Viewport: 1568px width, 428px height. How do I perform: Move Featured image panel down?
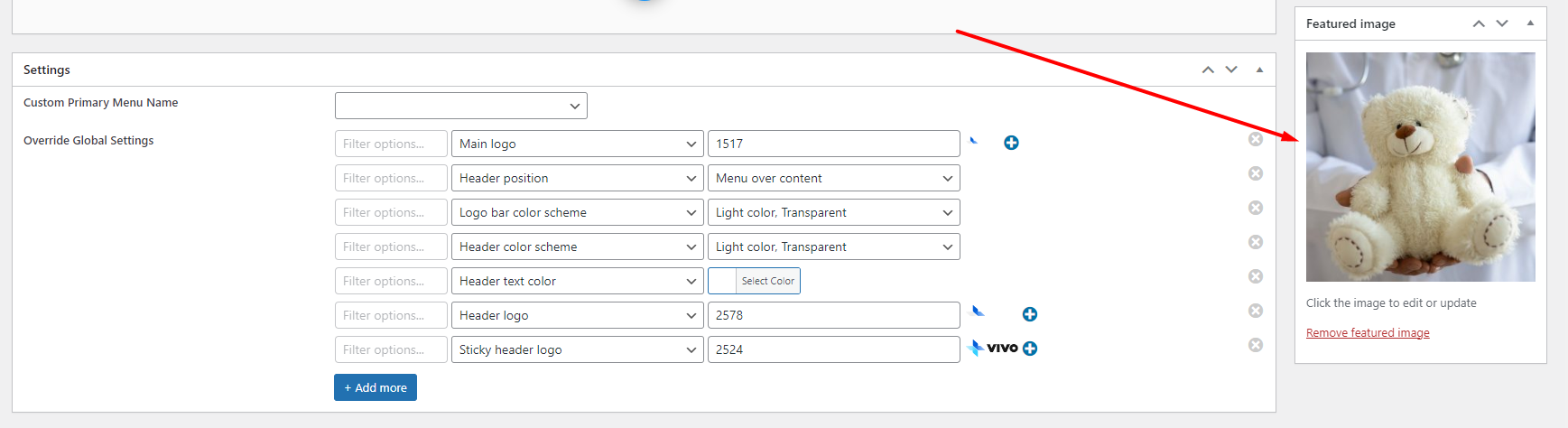[1502, 23]
